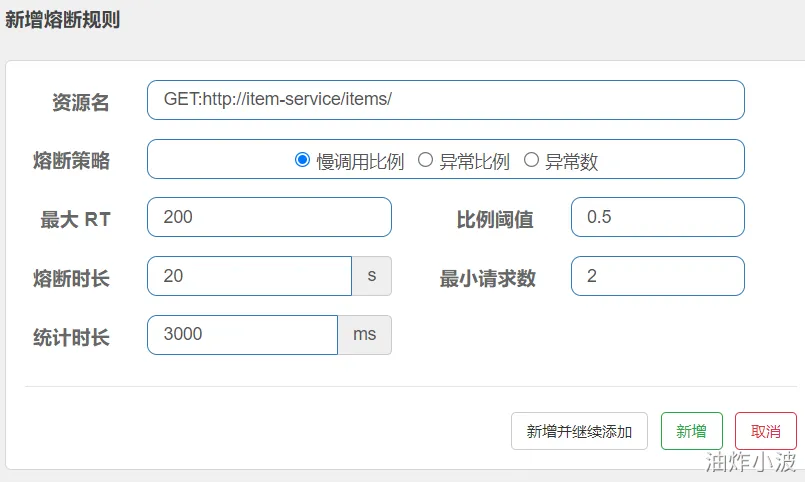
Task: Click the "ms" unit addon
Action: 364,335
